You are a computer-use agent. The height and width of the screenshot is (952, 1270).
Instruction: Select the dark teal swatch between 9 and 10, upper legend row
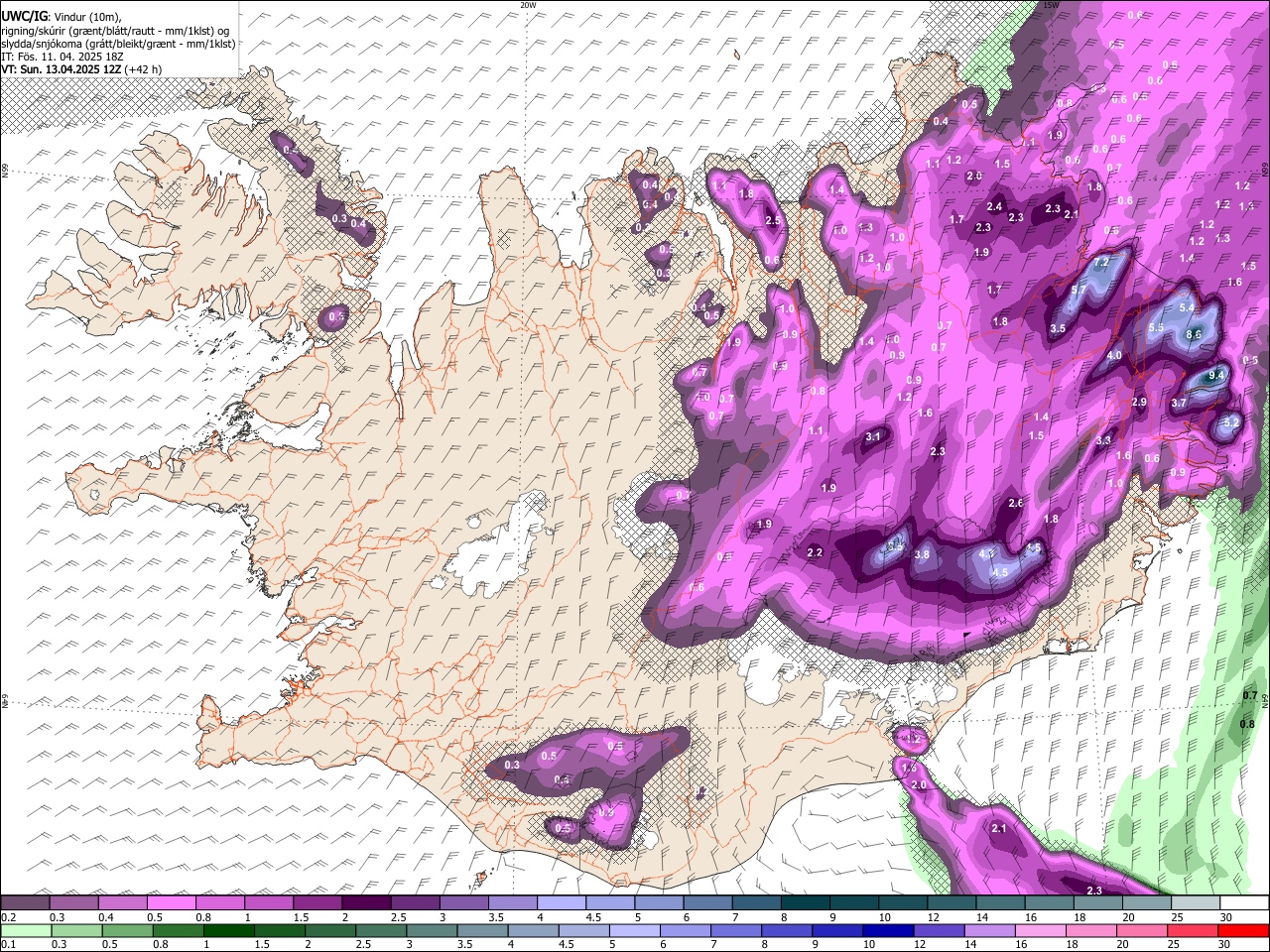(x=853, y=903)
